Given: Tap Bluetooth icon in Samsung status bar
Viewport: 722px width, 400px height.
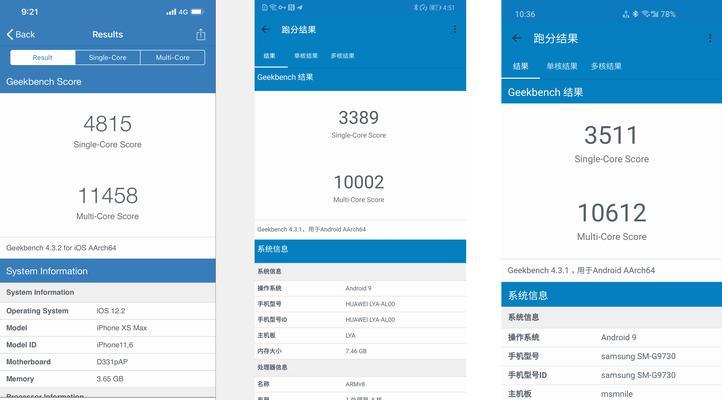Looking at the screenshot, I should [635, 14].
